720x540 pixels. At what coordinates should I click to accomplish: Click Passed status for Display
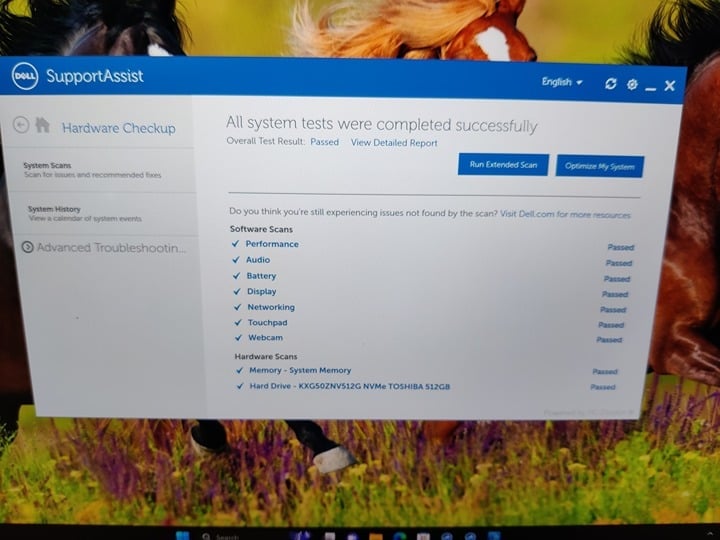click(x=615, y=294)
